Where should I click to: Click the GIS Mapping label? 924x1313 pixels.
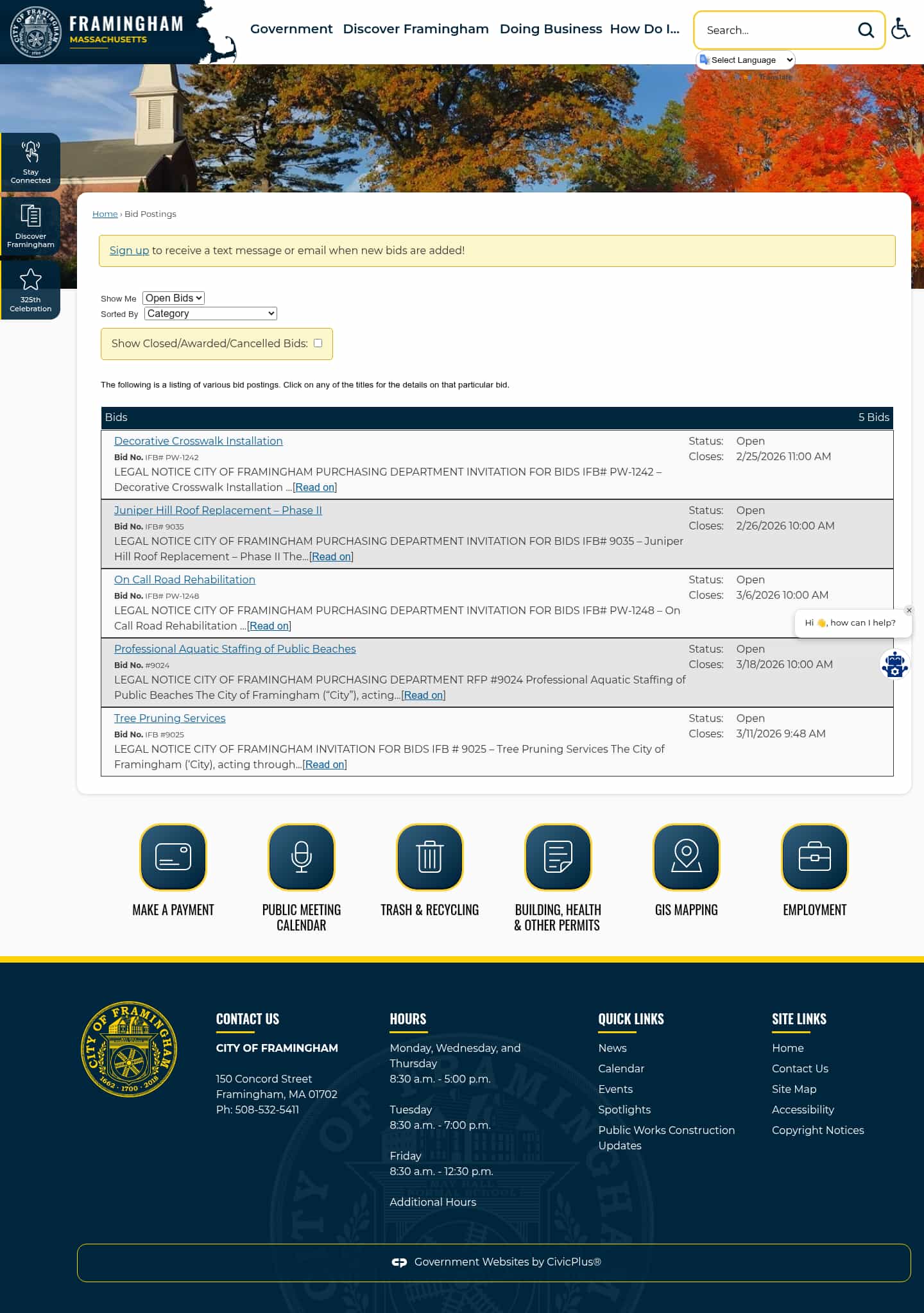[687, 910]
